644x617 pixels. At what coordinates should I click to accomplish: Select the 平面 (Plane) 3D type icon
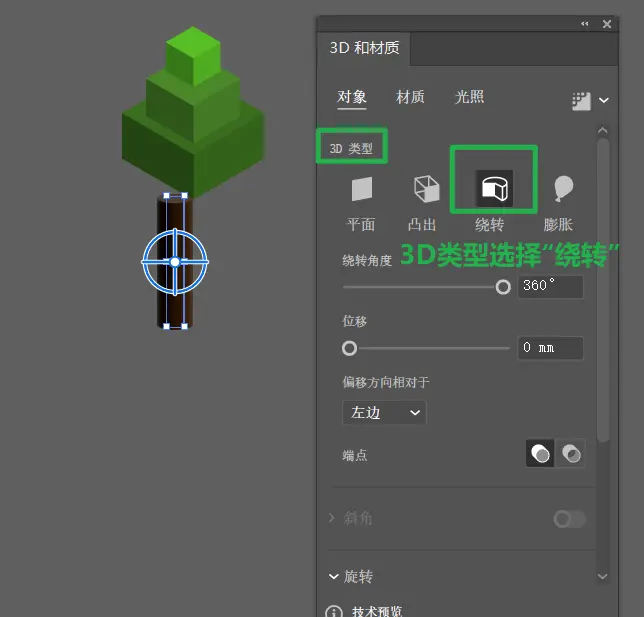(362, 189)
